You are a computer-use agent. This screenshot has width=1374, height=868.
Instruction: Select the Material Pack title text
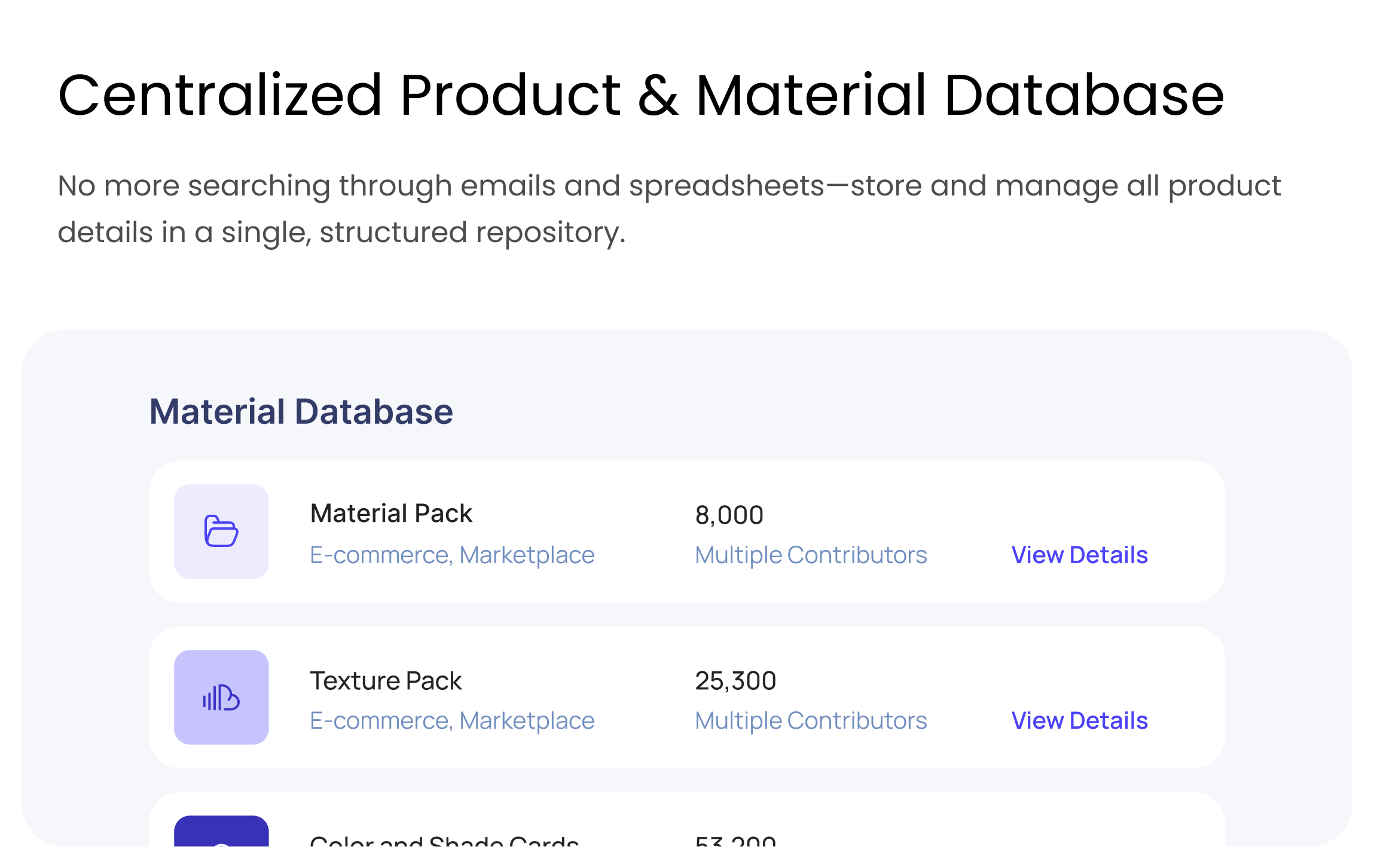click(x=391, y=514)
